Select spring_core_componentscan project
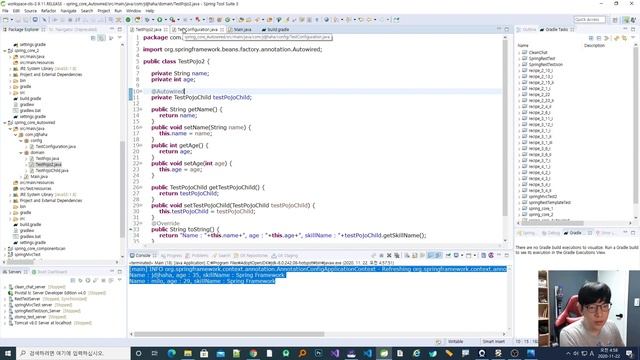This screenshot has height=360, width=640. coord(40,249)
